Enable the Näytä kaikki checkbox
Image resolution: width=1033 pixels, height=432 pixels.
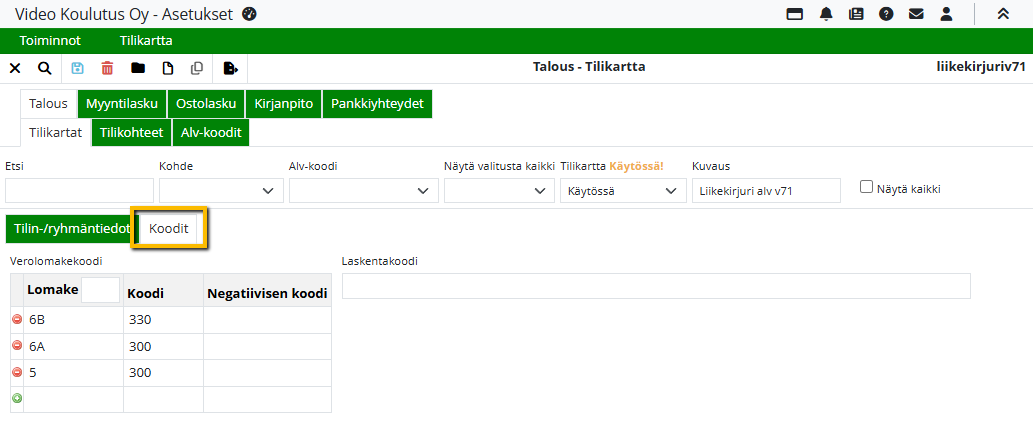(866, 187)
